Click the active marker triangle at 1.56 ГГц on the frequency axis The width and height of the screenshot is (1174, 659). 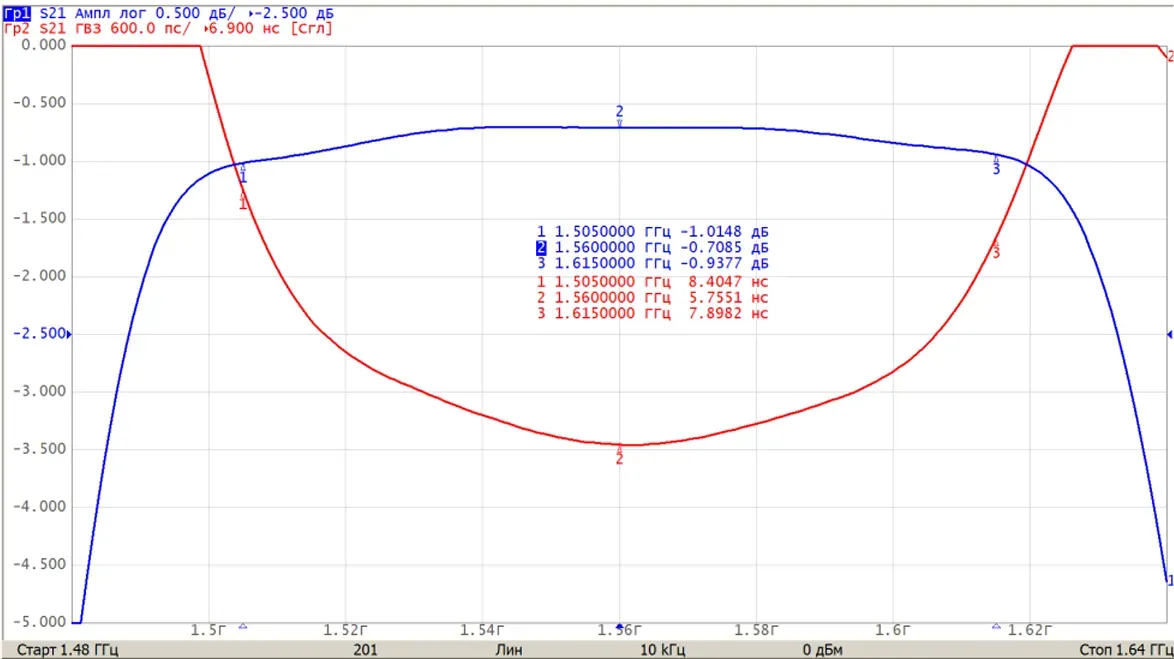[619, 627]
